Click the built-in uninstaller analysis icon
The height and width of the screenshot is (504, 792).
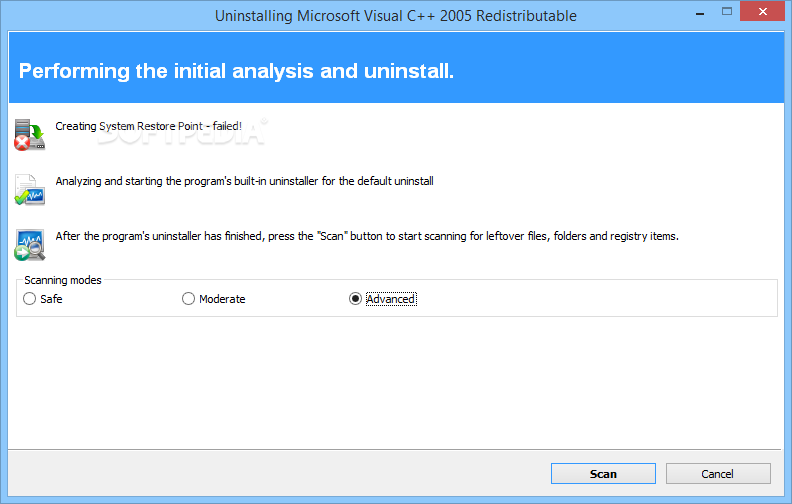[30, 190]
